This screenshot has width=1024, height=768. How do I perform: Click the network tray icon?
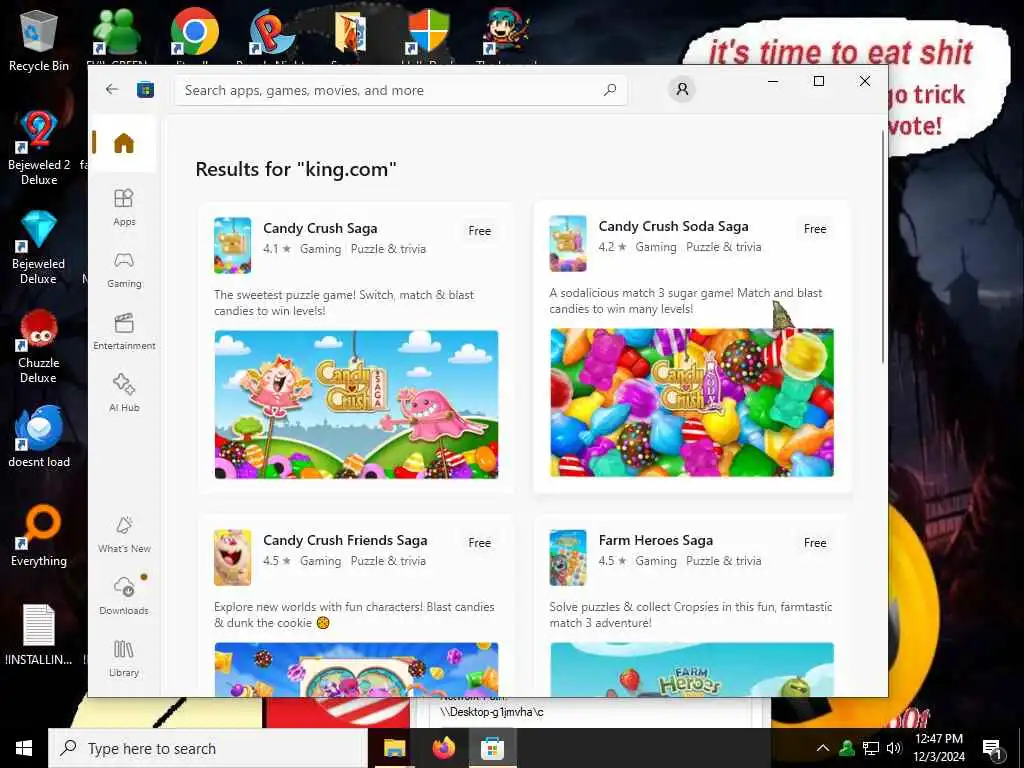click(871, 748)
